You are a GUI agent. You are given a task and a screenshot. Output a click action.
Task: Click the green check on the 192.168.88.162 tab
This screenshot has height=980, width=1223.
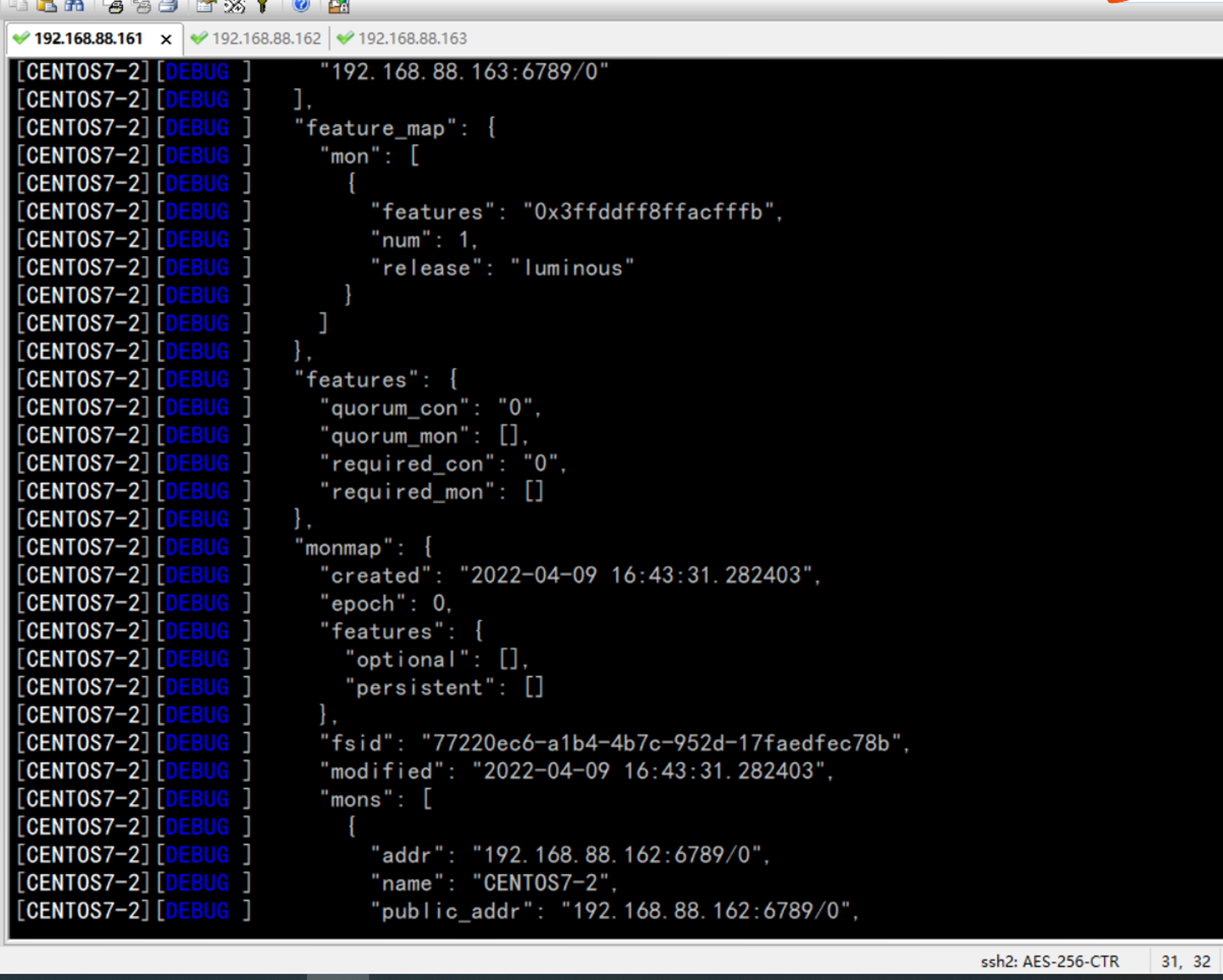199,38
